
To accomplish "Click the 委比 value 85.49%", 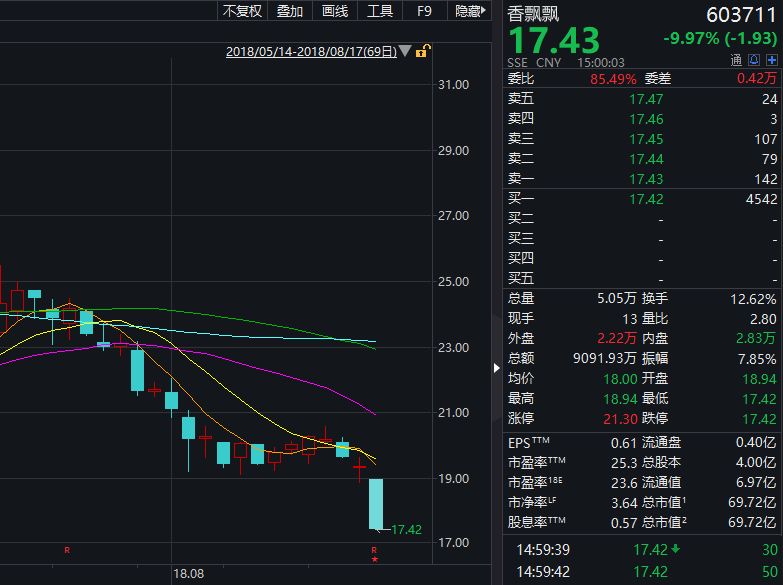I will 613,78.
